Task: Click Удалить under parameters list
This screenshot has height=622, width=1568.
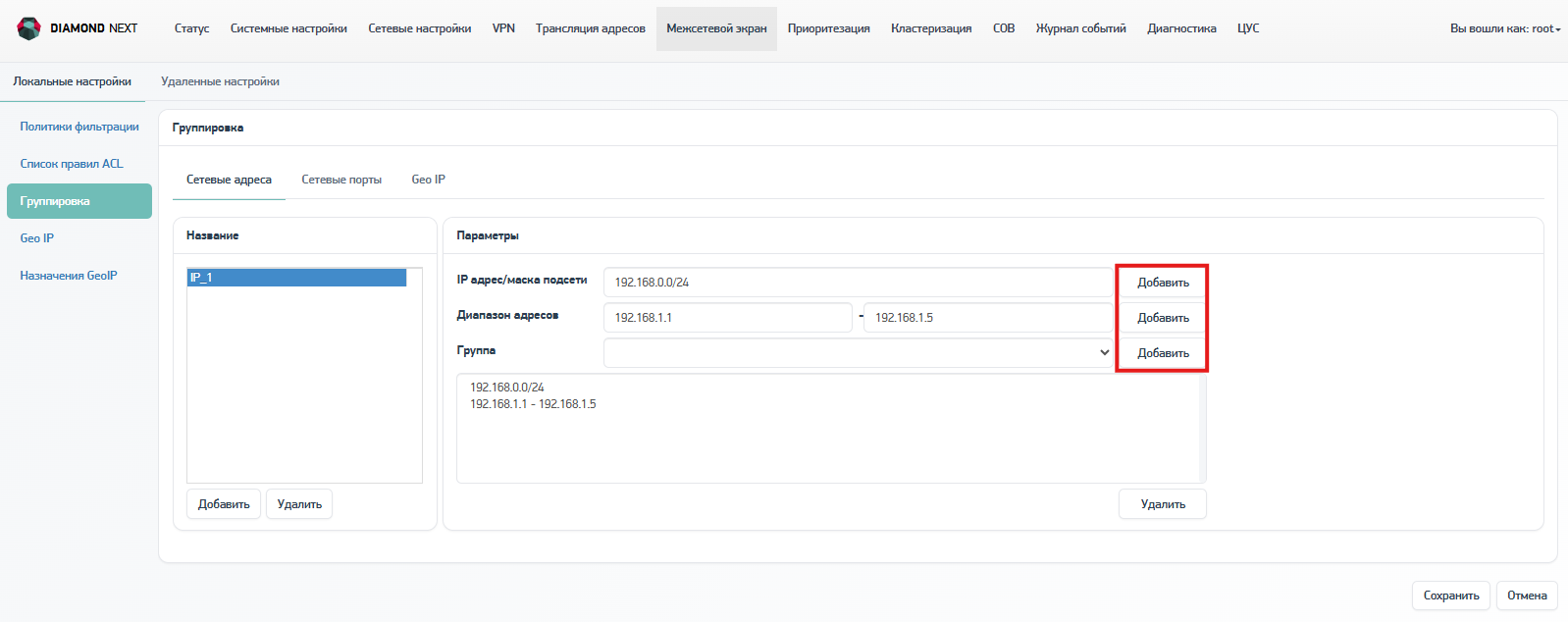Action: (1163, 504)
